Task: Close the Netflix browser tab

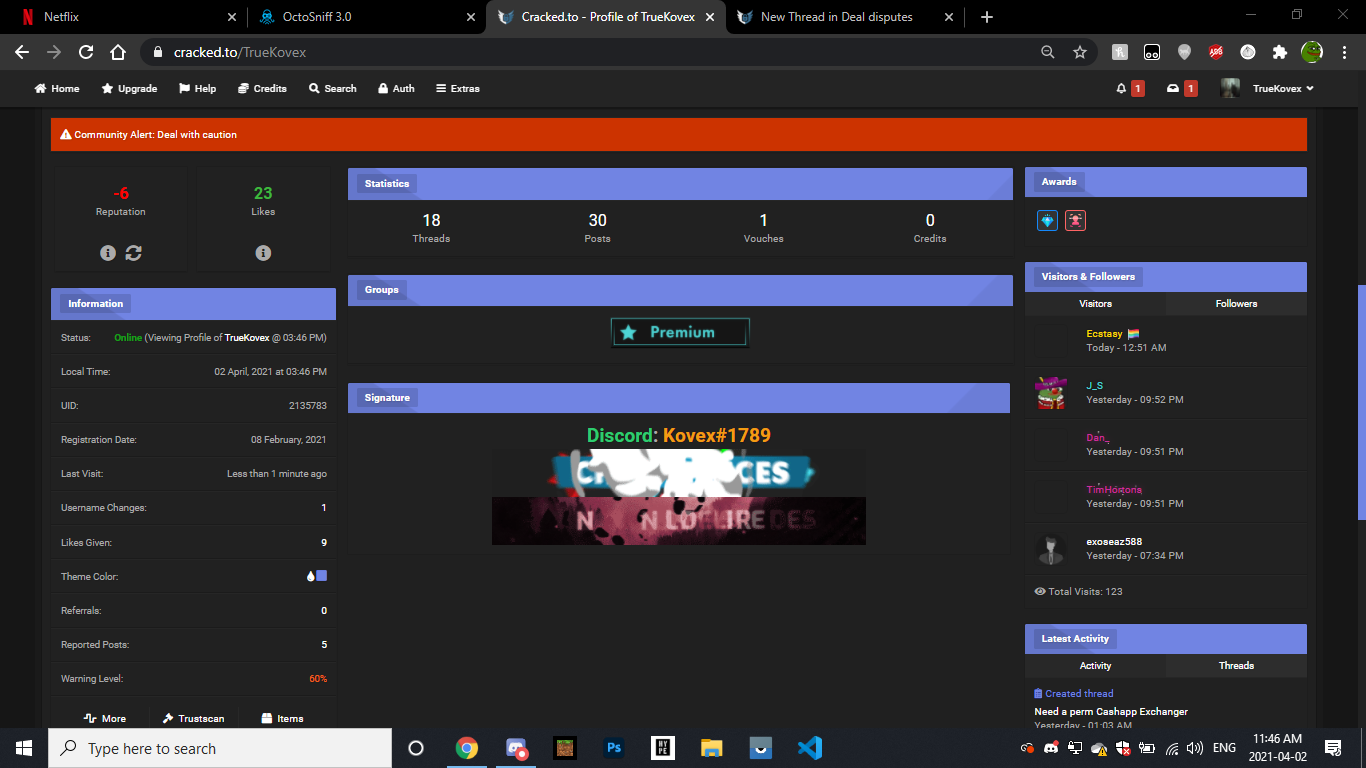Action: click(x=232, y=17)
